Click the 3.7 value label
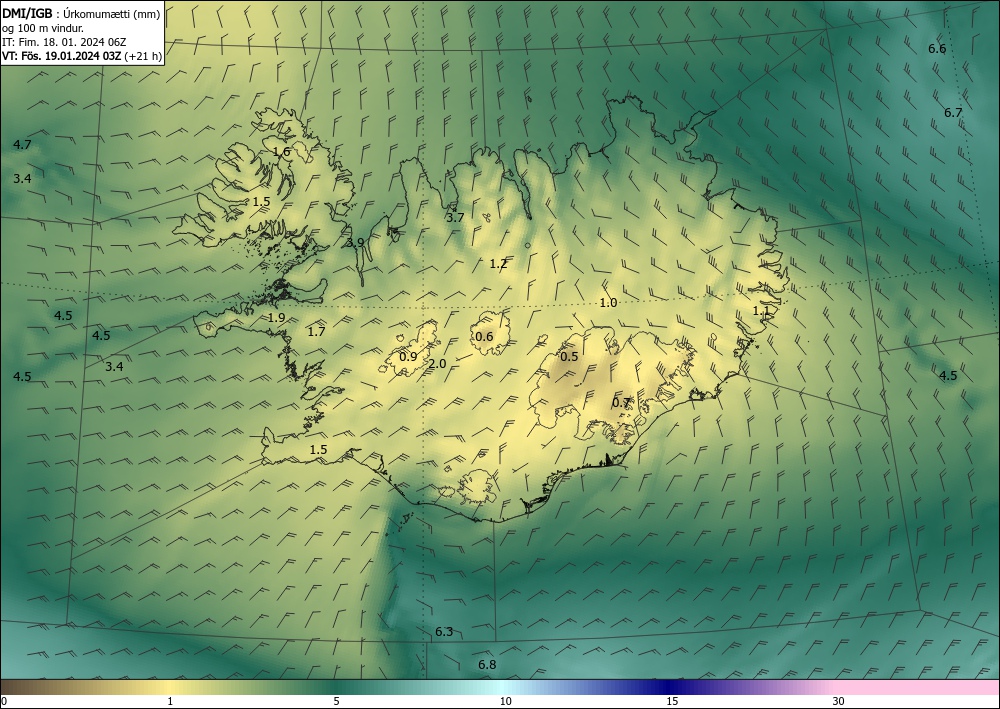Viewport: 1000px width, 709px height. (455, 217)
